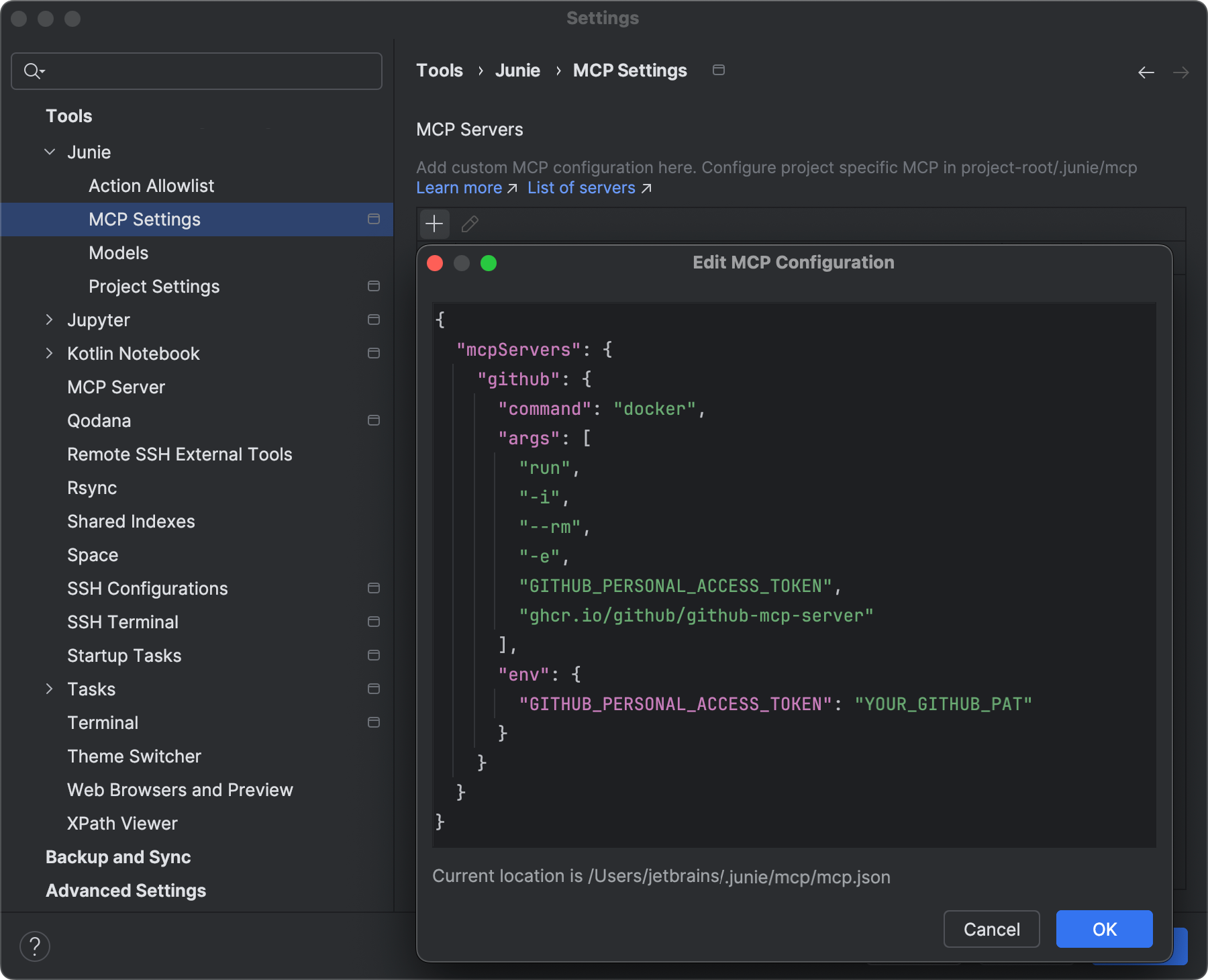Add a new MCP server with the plus icon
The image size is (1208, 980).
pyautogui.click(x=434, y=223)
